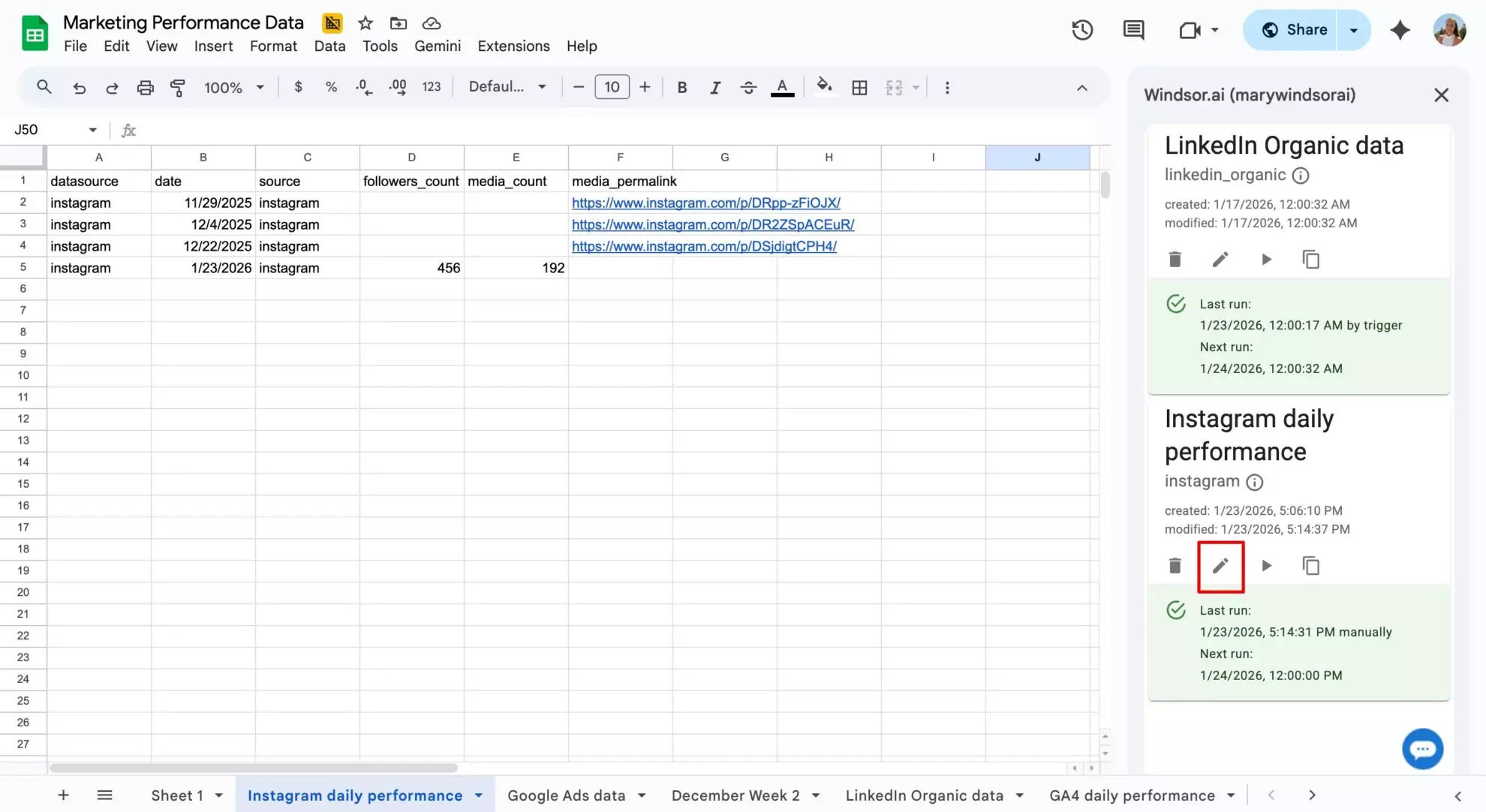Screen dimensions: 1486x812
Task: Toggle strikethrough formatting
Action: tap(748, 87)
